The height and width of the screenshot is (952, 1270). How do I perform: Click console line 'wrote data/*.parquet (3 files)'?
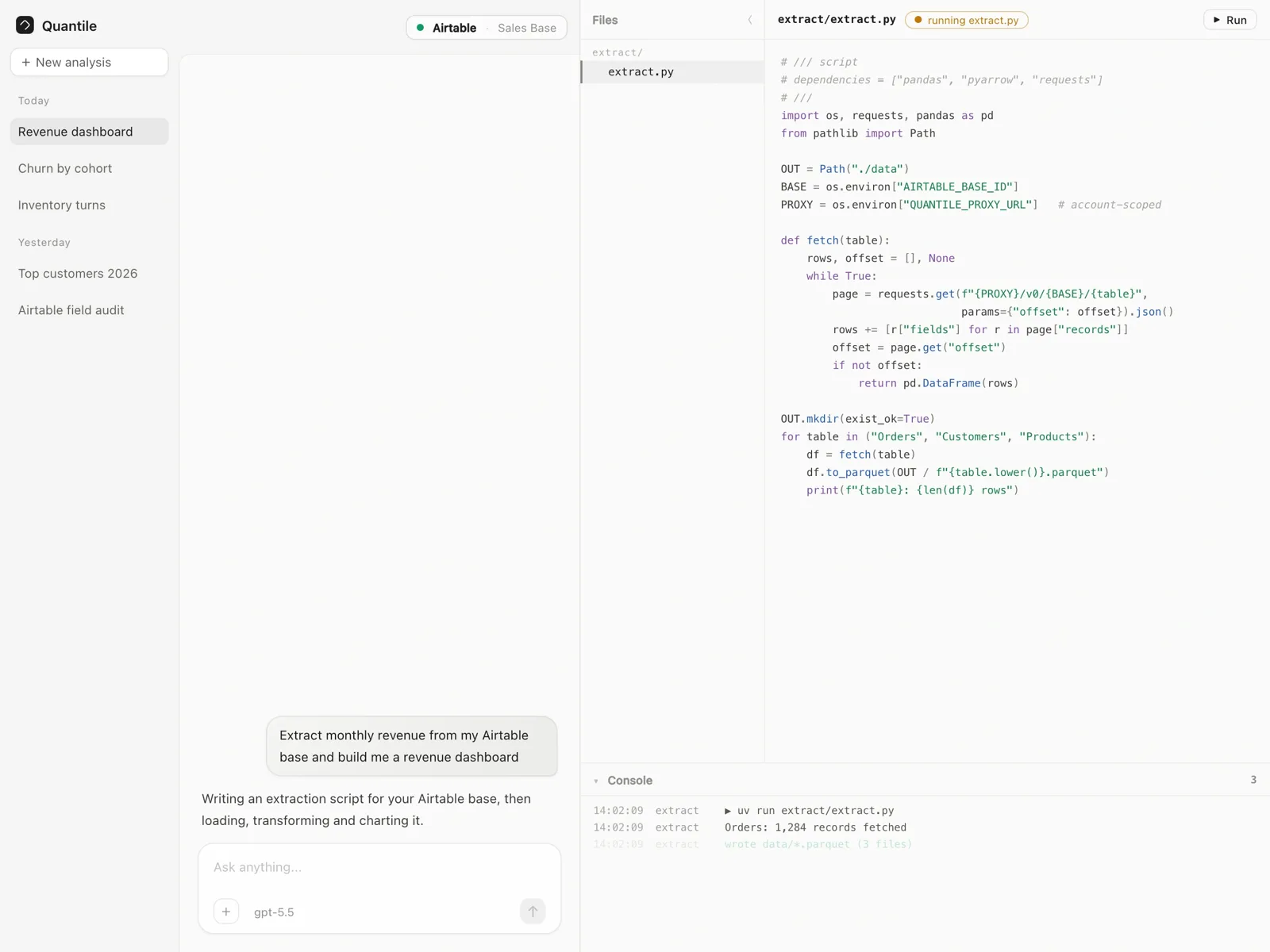coord(818,844)
